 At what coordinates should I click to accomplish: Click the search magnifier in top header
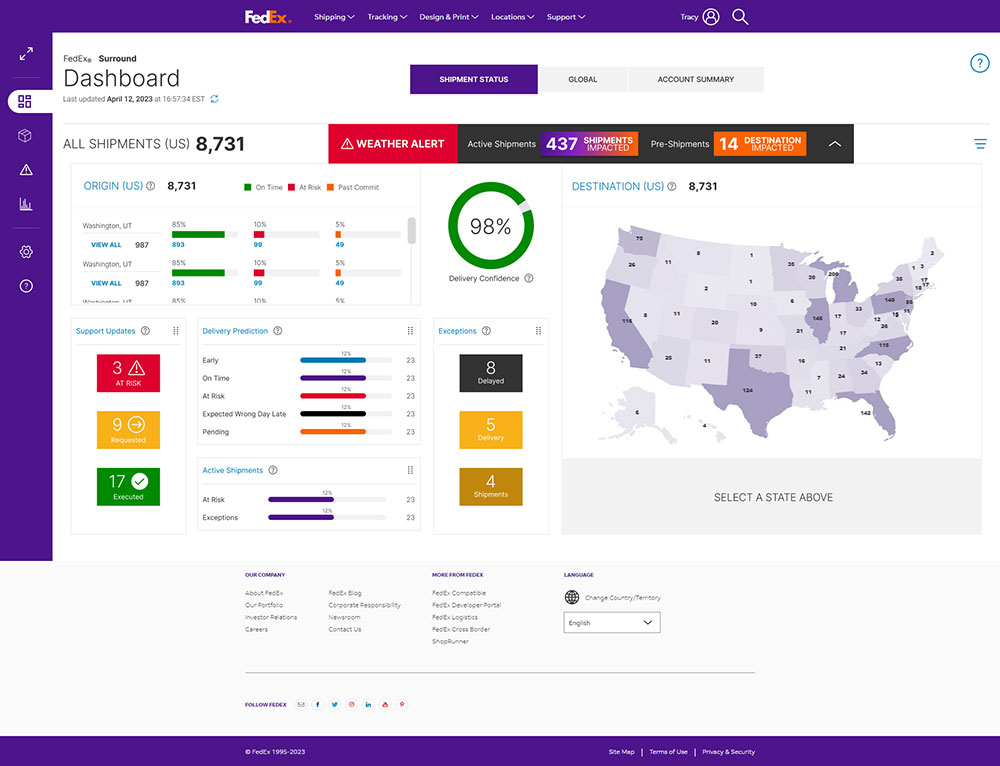click(740, 17)
